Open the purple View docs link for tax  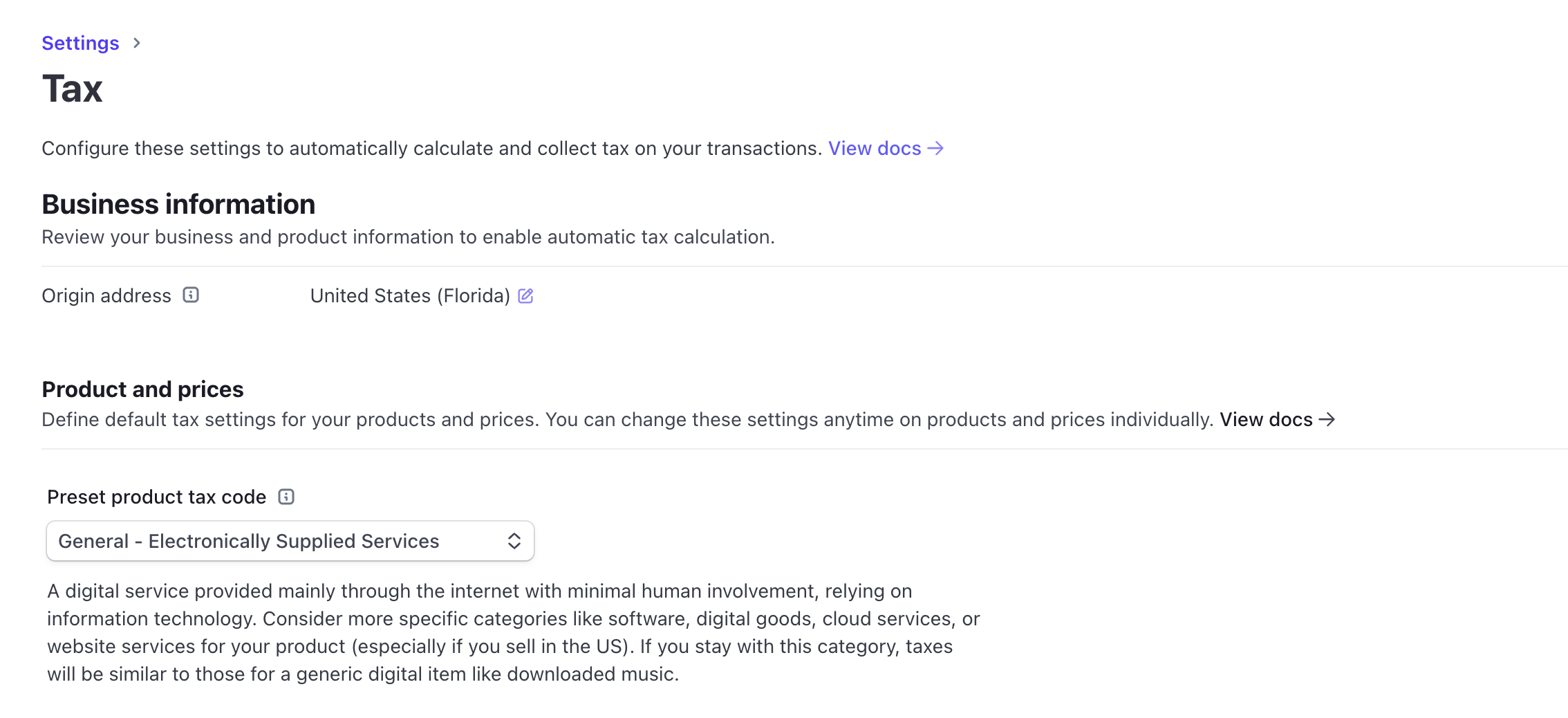875,149
